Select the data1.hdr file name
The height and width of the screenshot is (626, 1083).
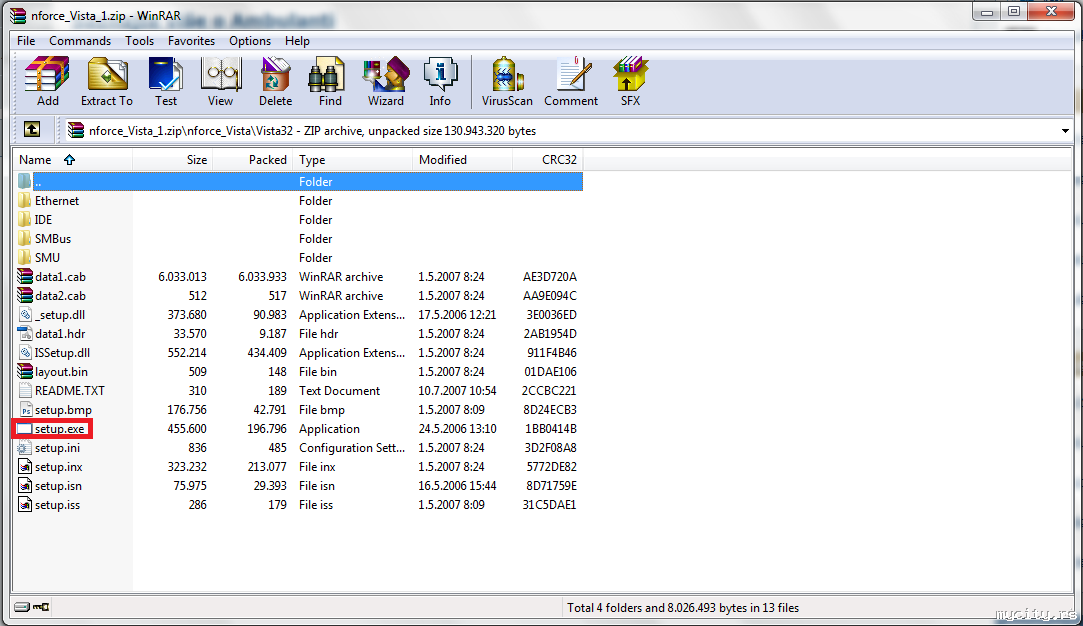tap(60, 333)
